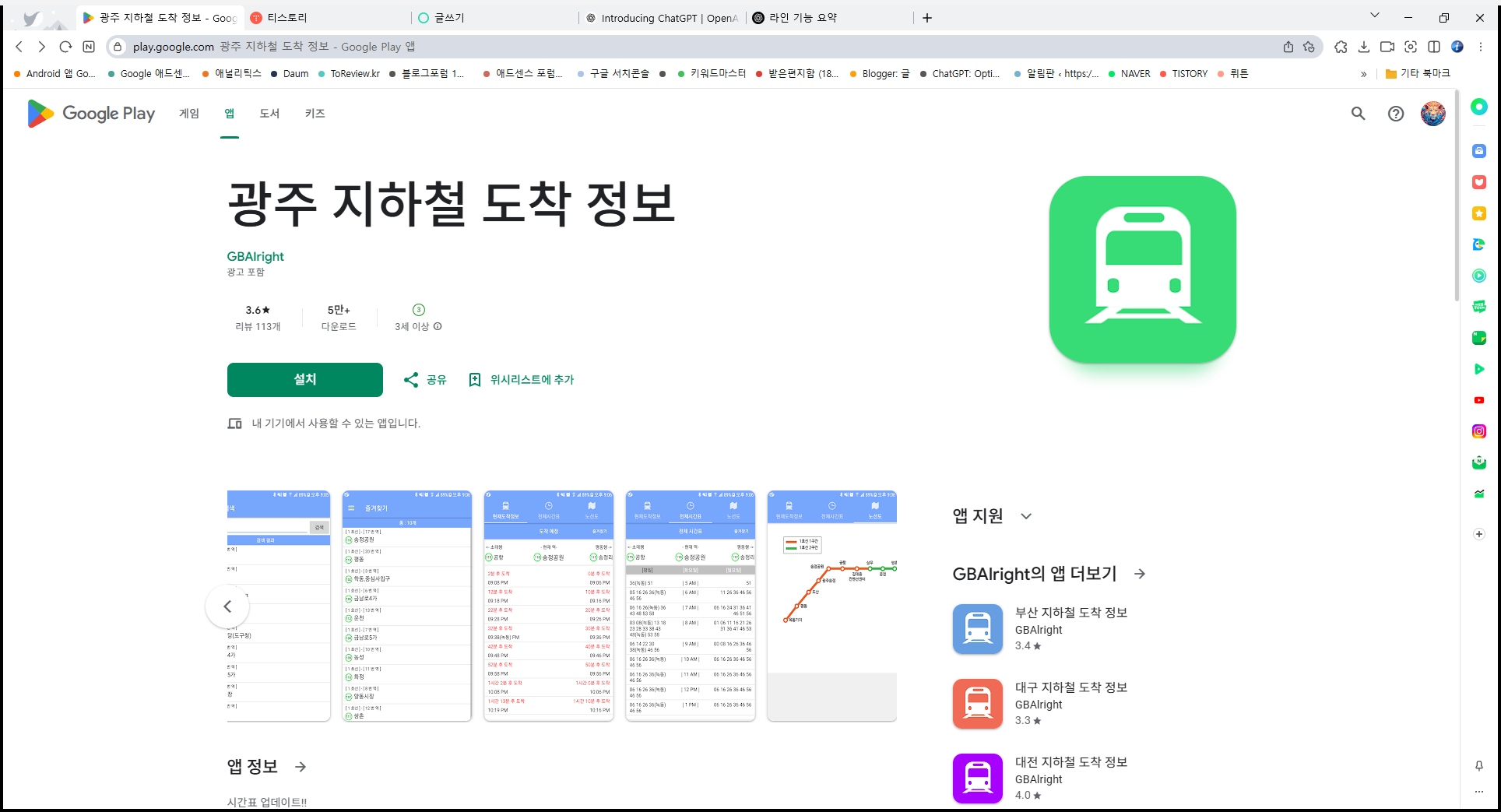Image resolution: width=1501 pixels, height=812 pixels.
Task: Open YouTube from the browser sidebar
Action: tap(1478, 399)
